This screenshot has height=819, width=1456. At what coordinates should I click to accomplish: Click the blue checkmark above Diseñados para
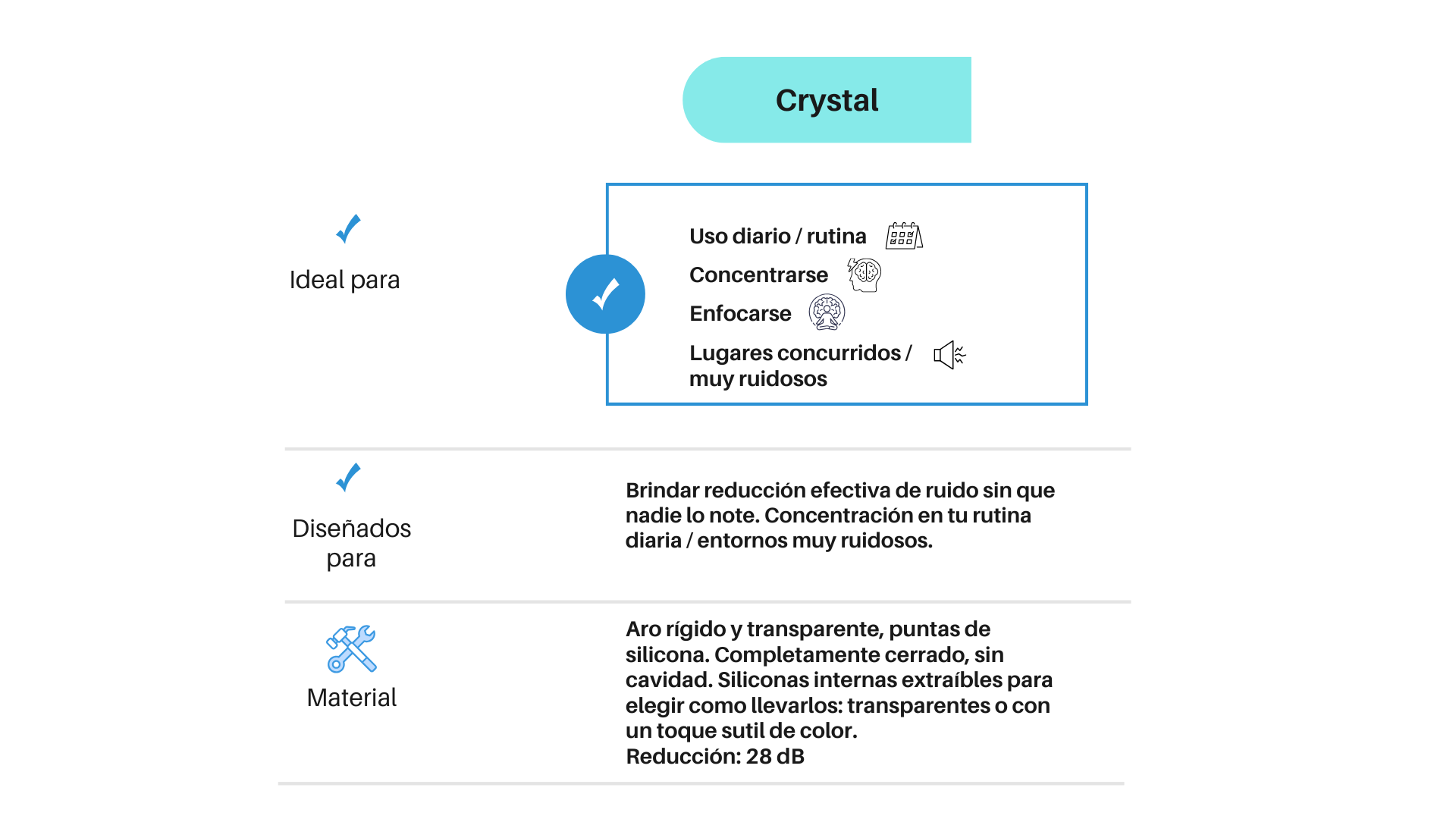coord(348,478)
